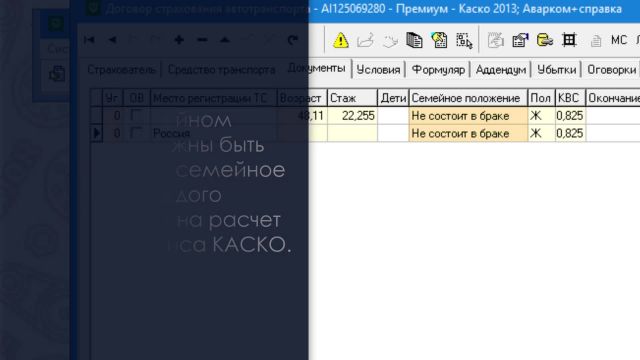The image size is (640, 360).
Task: Click the greyed page icon before MC
Action: click(596, 41)
